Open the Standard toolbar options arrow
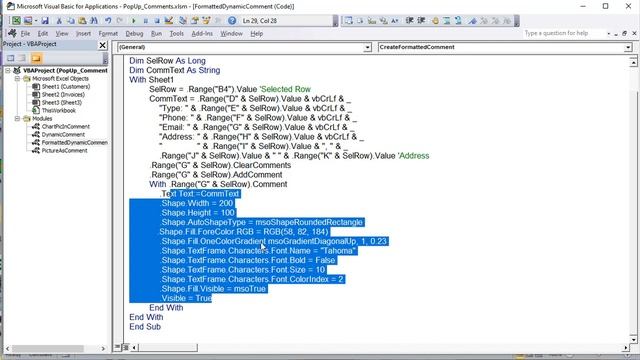 (336, 21)
